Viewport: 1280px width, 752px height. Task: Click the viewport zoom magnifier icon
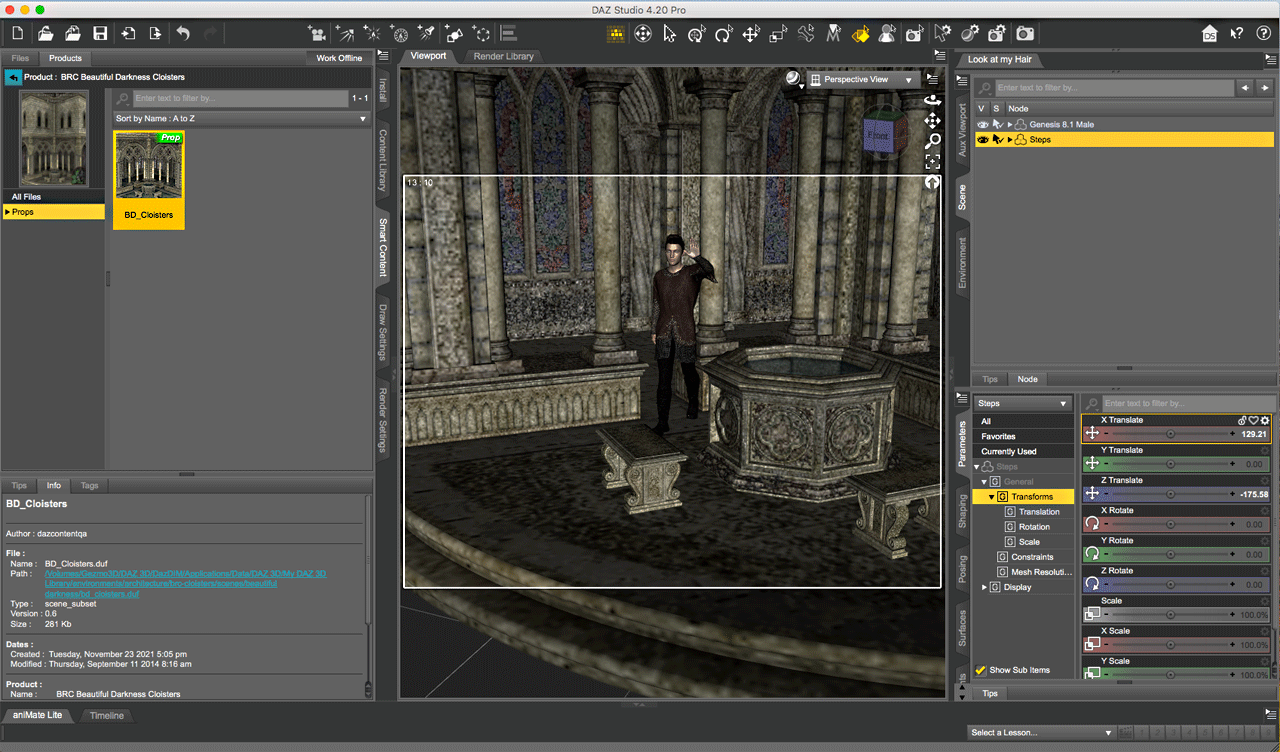(933, 141)
